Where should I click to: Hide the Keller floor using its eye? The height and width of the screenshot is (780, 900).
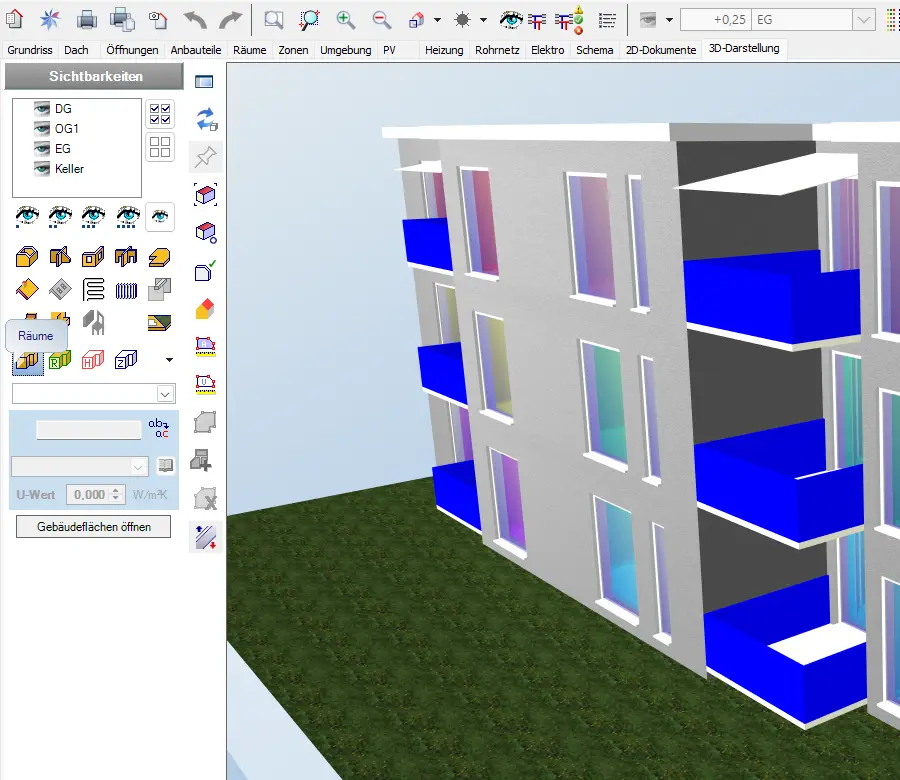point(42,169)
